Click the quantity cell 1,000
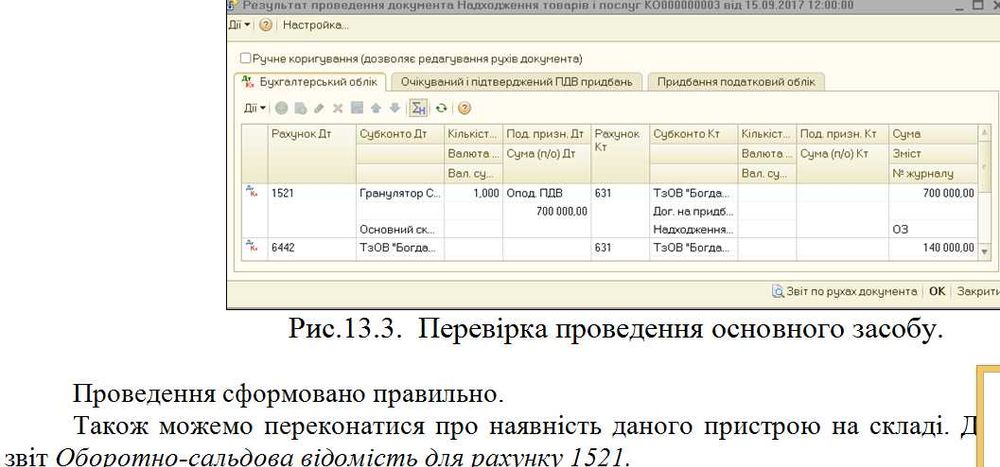The height and width of the screenshot is (467, 1000). click(473, 193)
